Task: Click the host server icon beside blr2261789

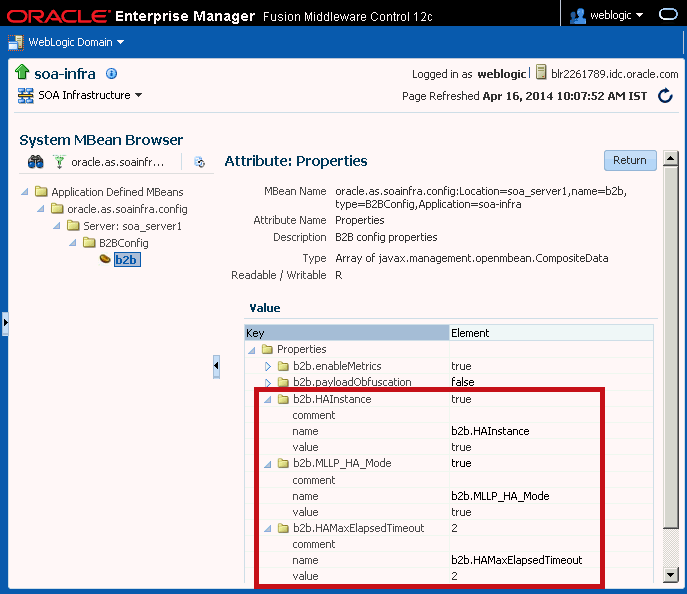Action: click(x=542, y=72)
